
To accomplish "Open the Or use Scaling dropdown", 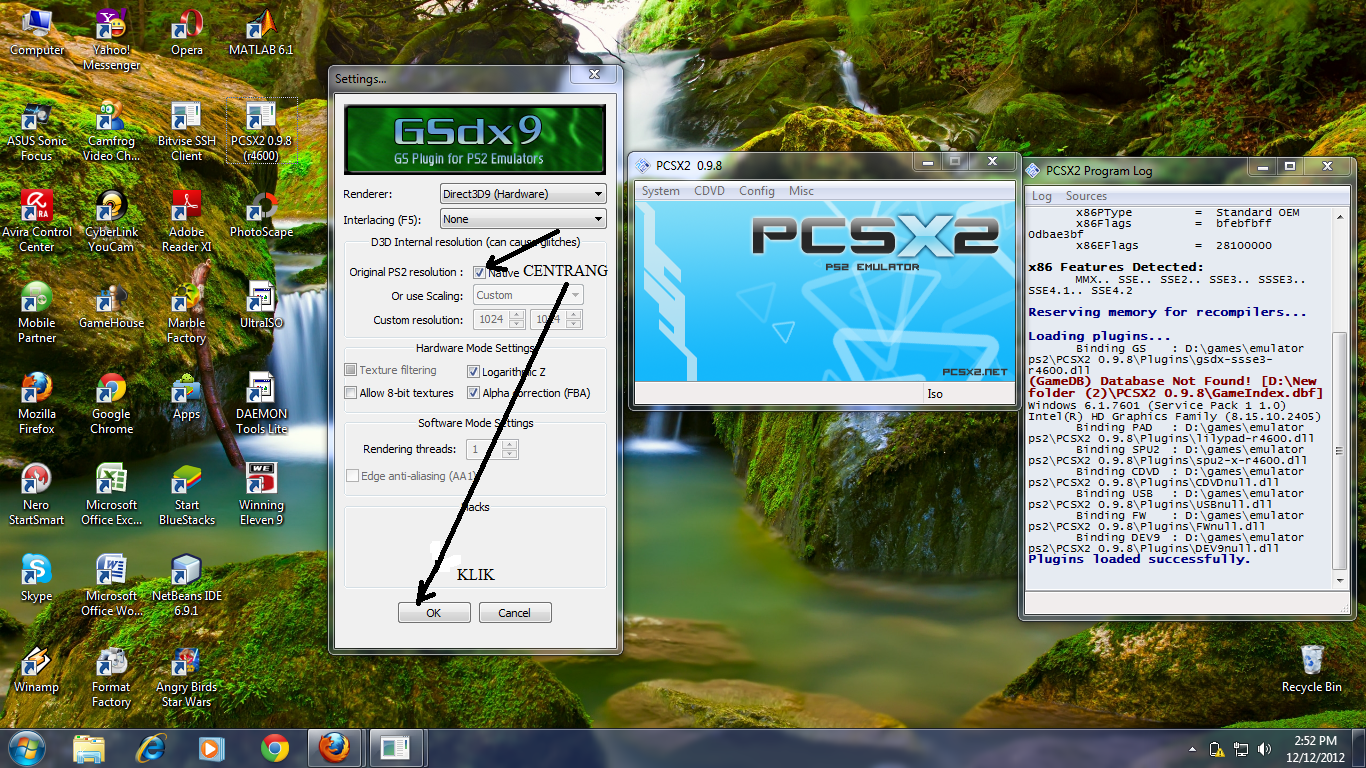I will pyautogui.click(x=527, y=295).
